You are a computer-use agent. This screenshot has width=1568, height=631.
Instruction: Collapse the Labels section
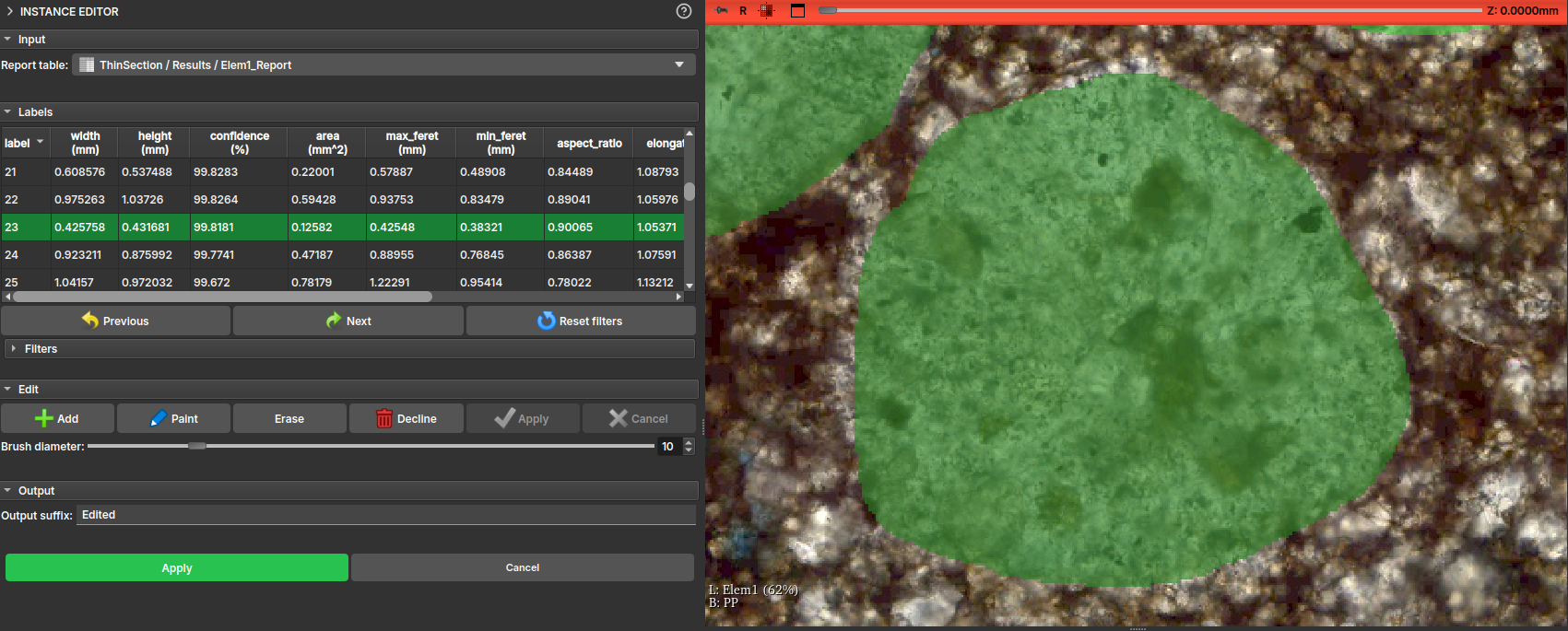tap(35, 112)
